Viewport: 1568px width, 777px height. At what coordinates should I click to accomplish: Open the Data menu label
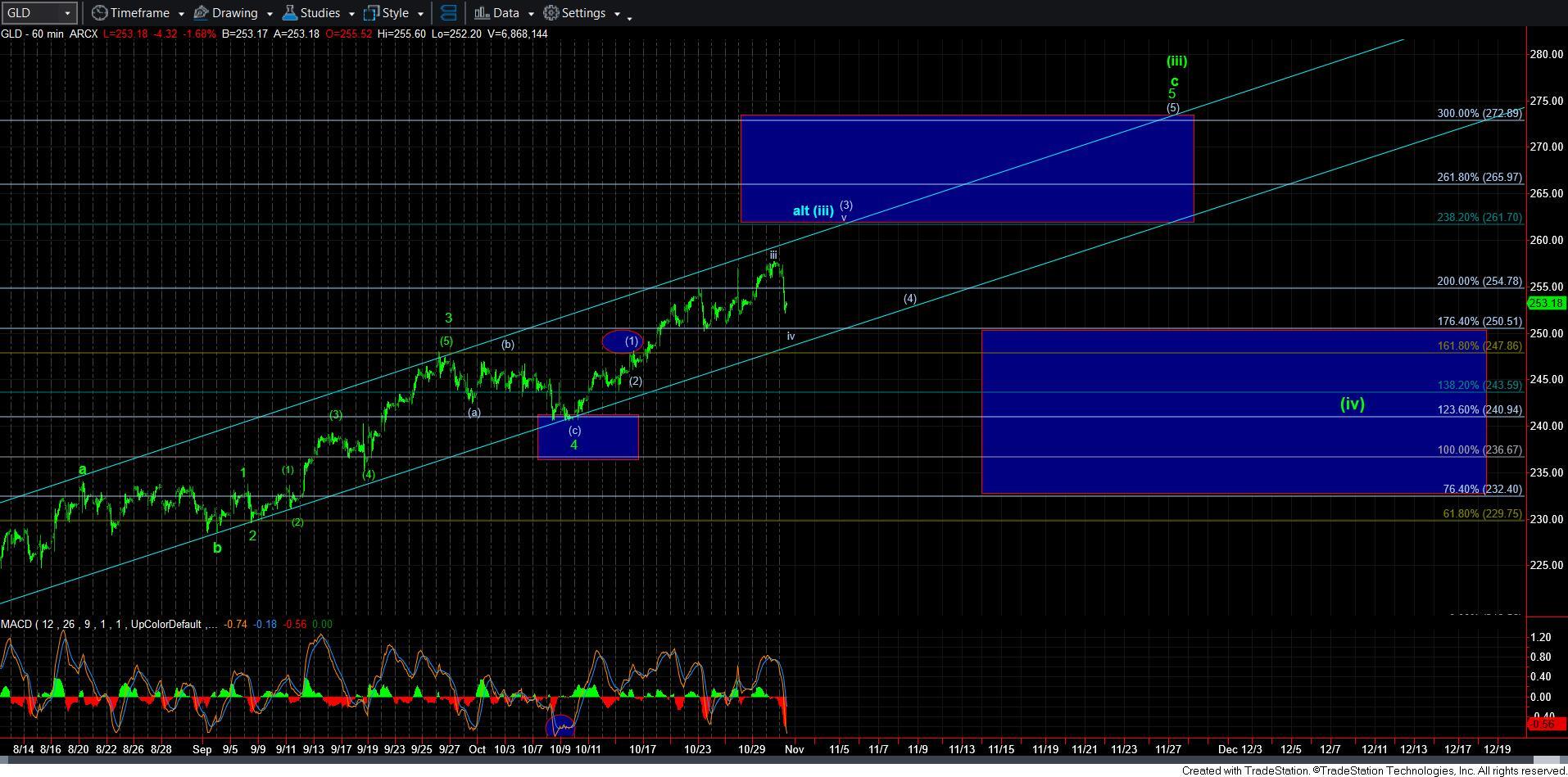pos(505,13)
